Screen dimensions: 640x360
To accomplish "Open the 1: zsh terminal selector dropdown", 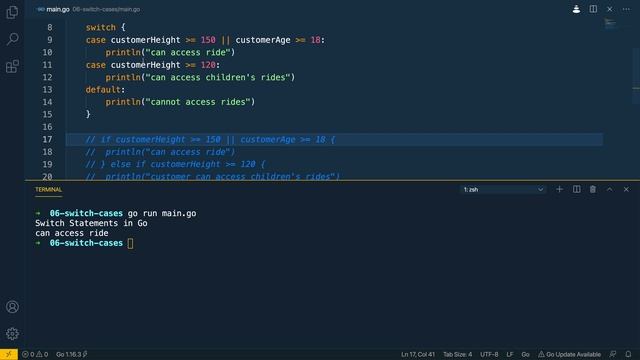I will (x=503, y=189).
